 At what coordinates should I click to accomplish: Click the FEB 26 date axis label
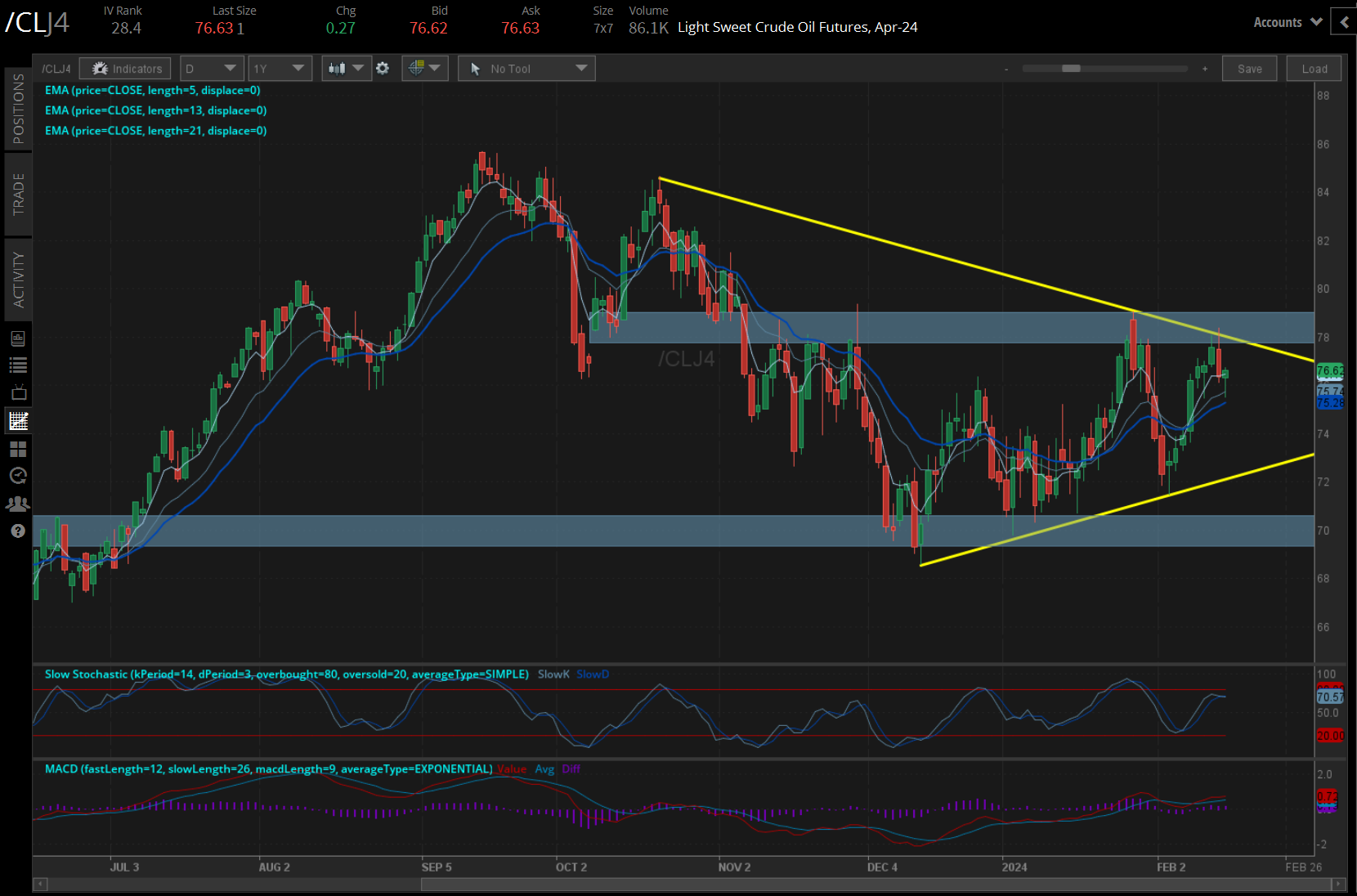(1303, 867)
